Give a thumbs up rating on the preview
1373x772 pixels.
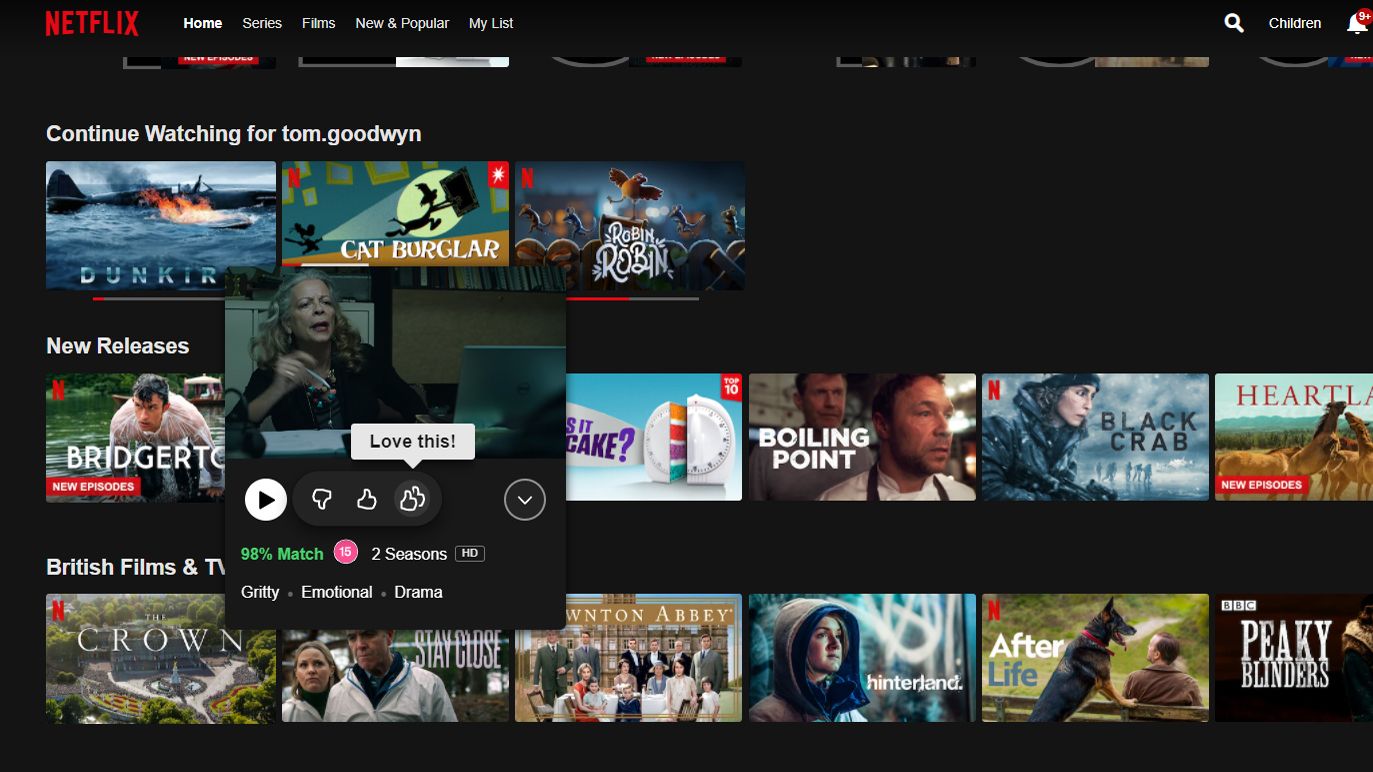coord(367,499)
